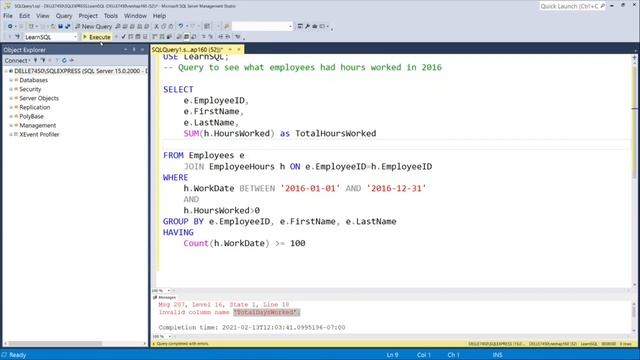Toggle Include Actual Execution Plan
This screenshot has height=360, width=640.
click(x=155, y=37)
